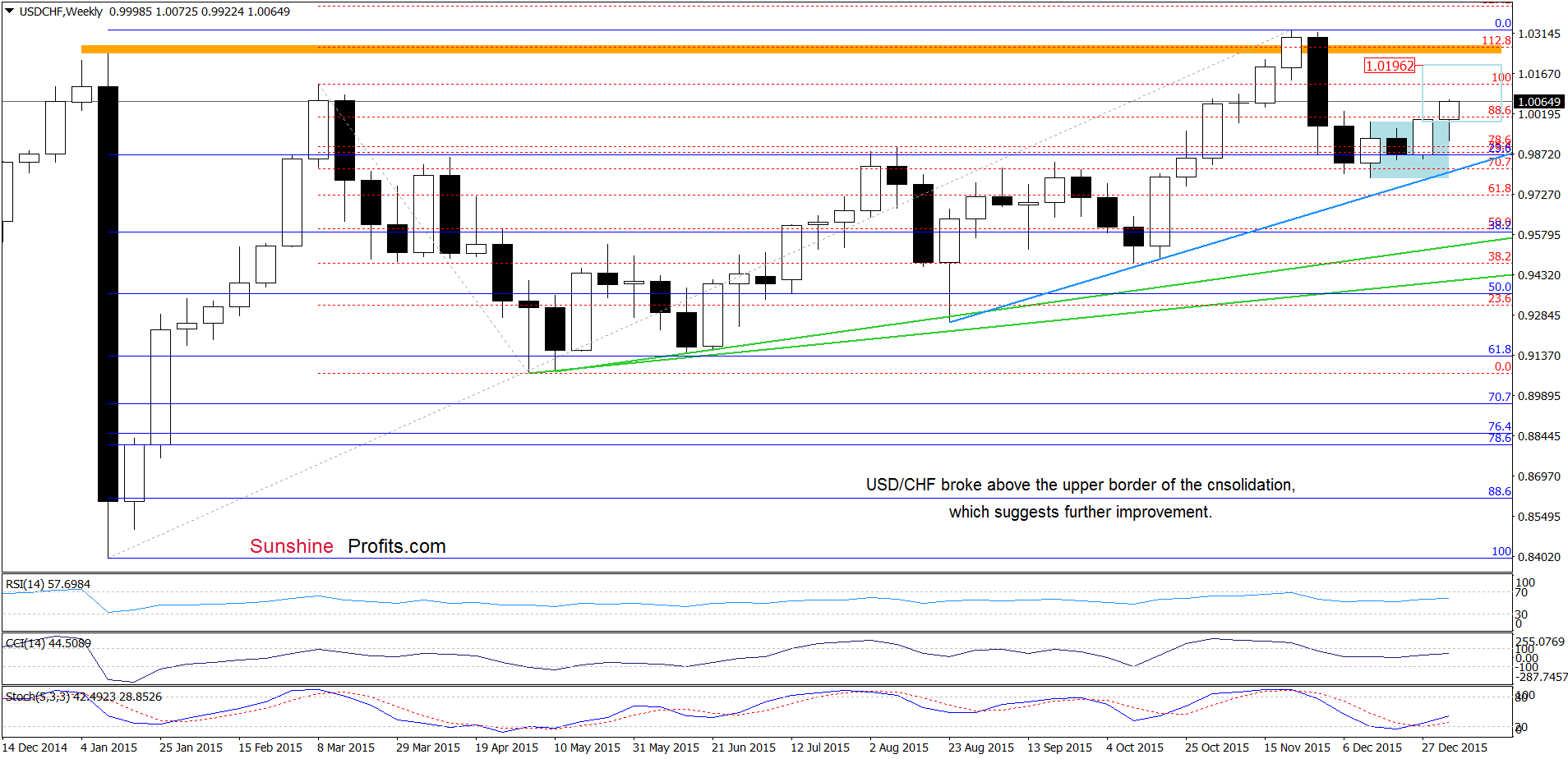Image resolution: width=1568 pixels, height=759 pixels.
Task: Click the 0.97270 price axis label
Action: tap(1539, 195)
